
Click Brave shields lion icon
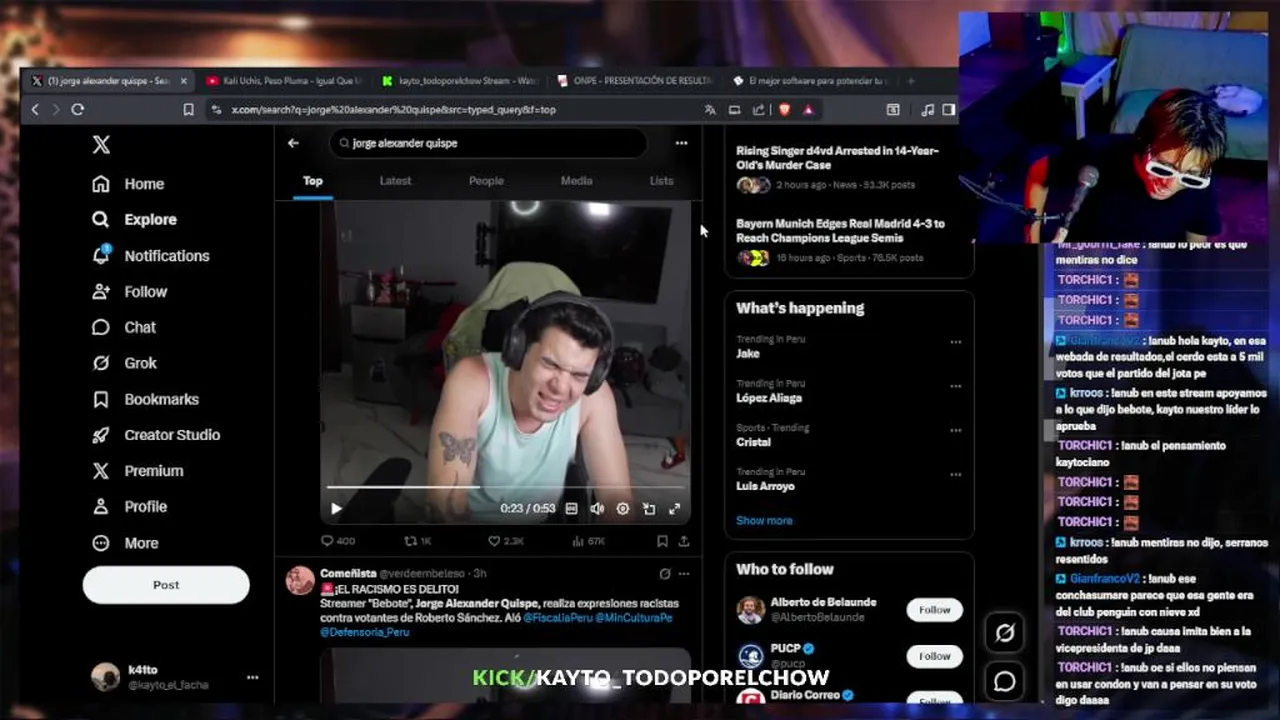point(784,110)
